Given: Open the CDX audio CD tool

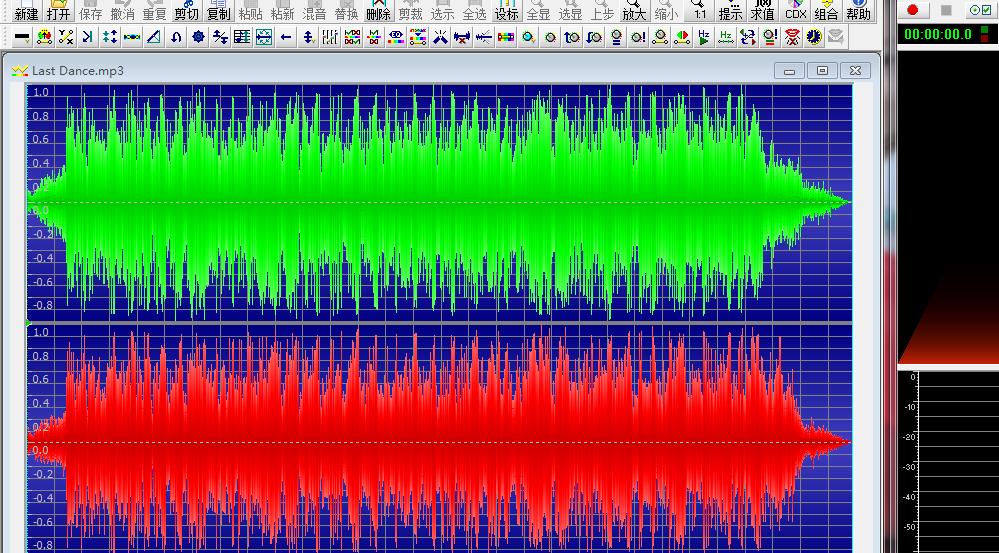Looking at the screenshot, I should (795, 12).
